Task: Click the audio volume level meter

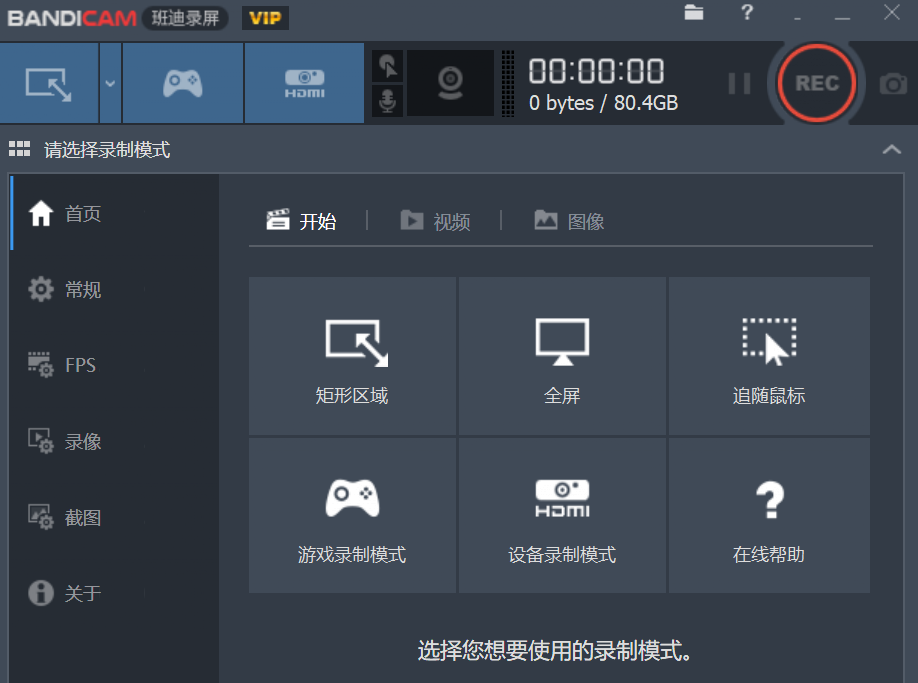Action: click(508, 83)
